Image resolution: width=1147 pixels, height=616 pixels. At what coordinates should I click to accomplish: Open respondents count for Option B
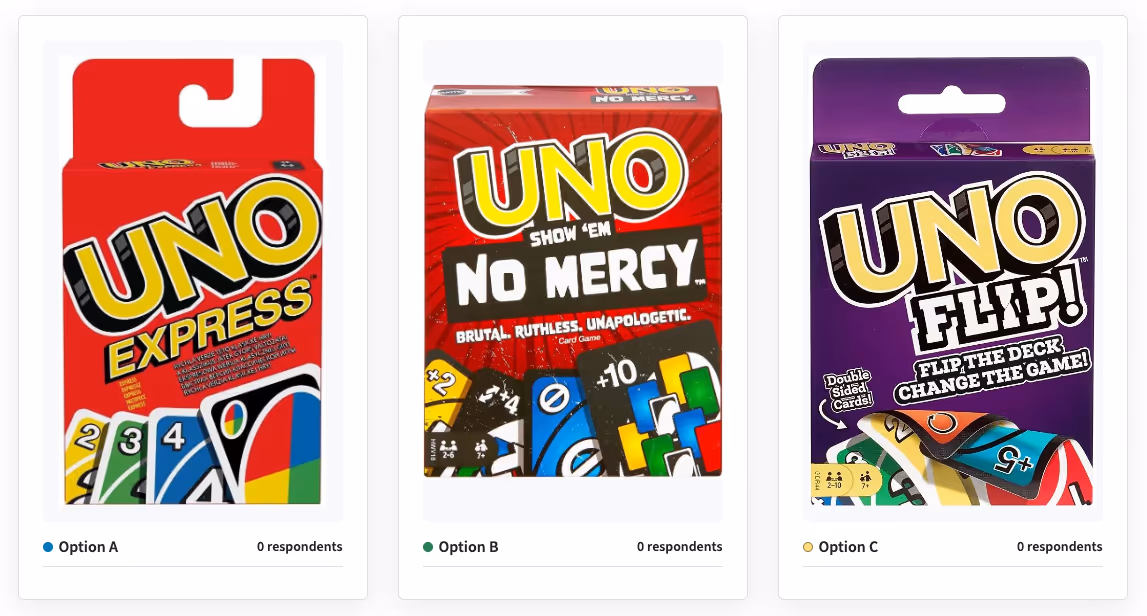click(x=680, y=546)
